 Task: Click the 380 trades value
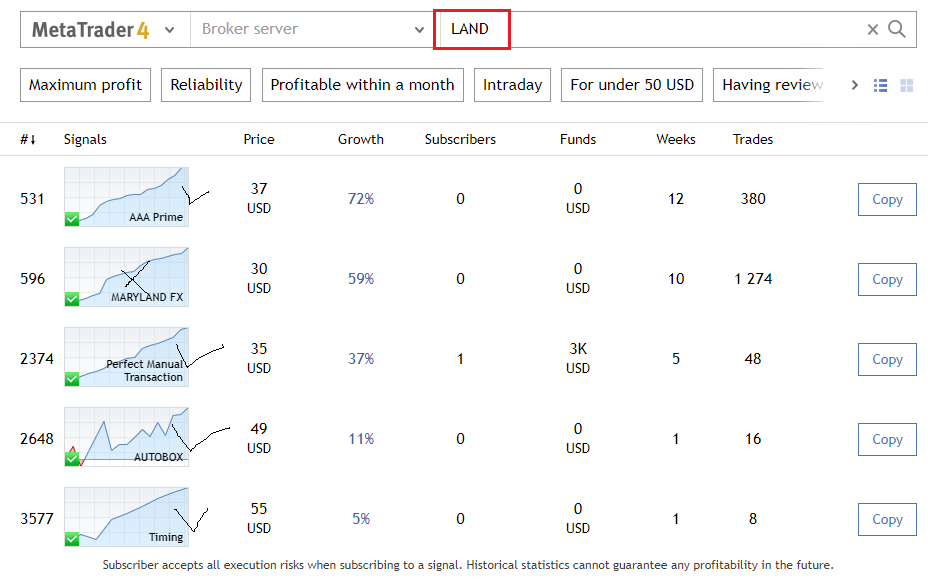753,199
